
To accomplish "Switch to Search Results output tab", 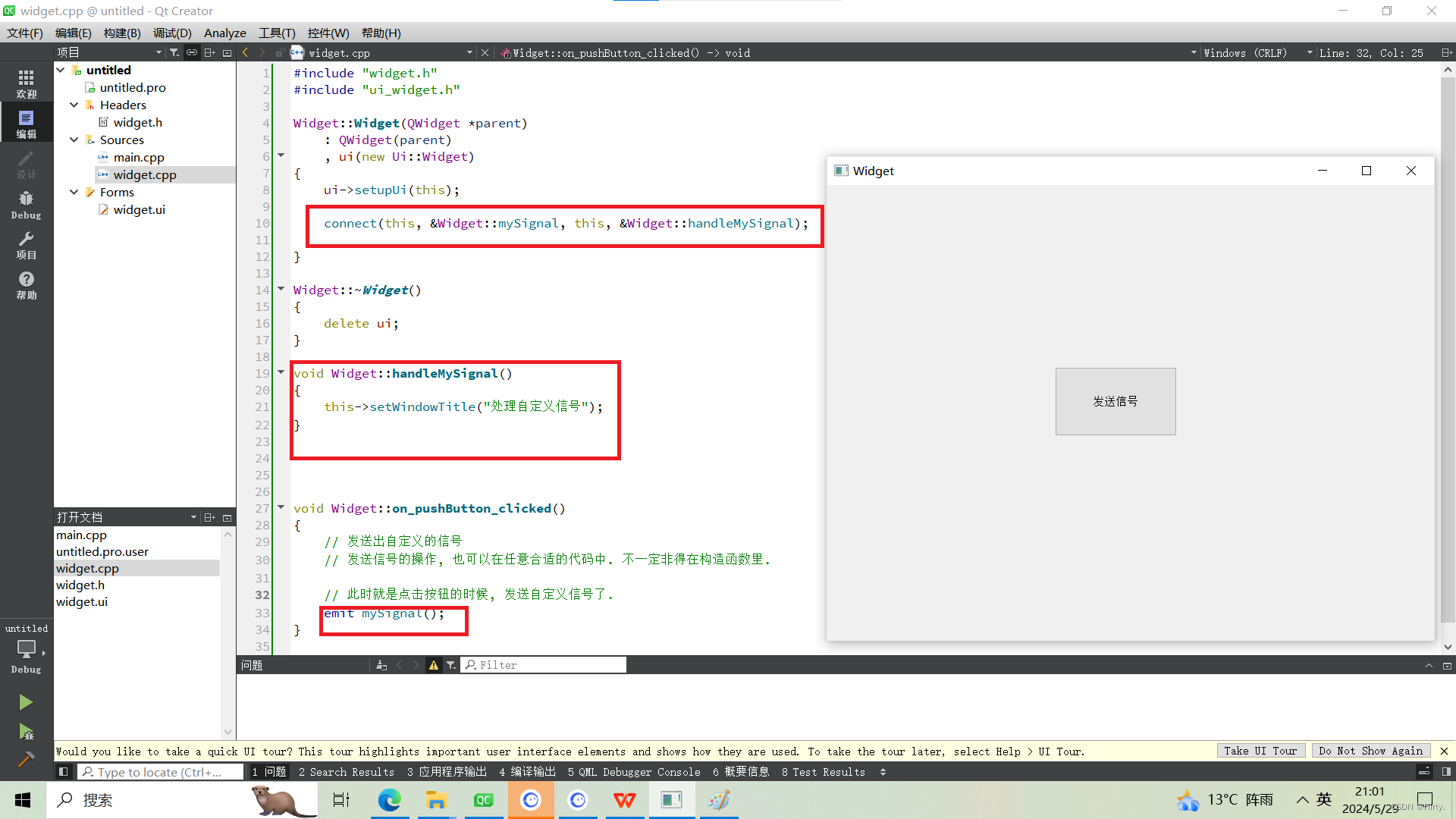I will (347, 772).
